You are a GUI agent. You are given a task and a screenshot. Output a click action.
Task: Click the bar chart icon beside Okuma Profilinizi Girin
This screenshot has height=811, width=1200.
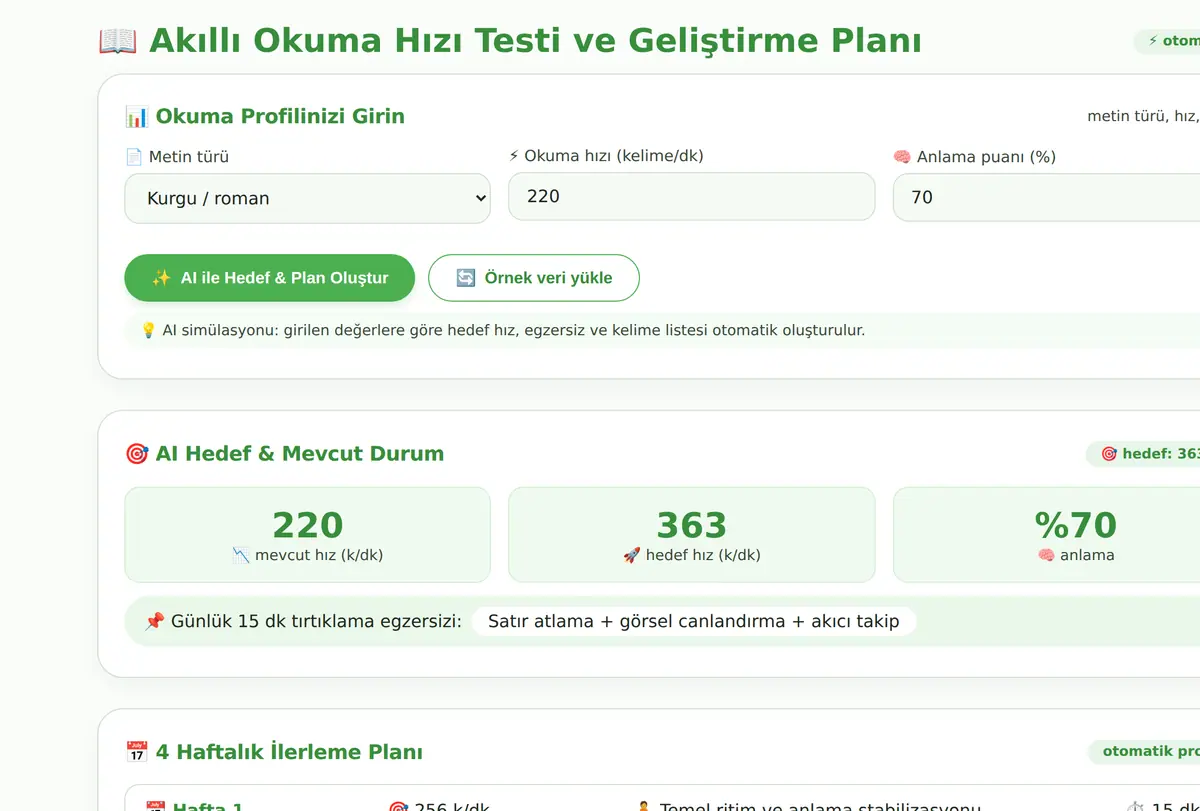[x=136, y=116]
